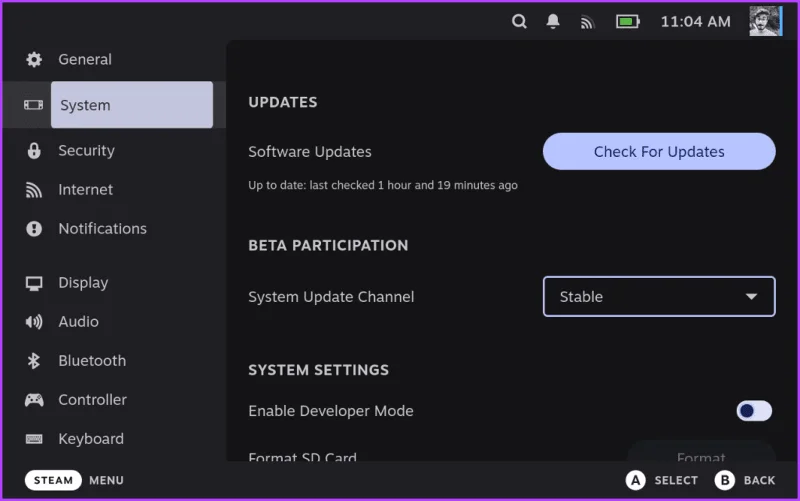Screen dimensions: 800x501
Task: Click the Enable Developer Mode label
Action: pos(331,411)
